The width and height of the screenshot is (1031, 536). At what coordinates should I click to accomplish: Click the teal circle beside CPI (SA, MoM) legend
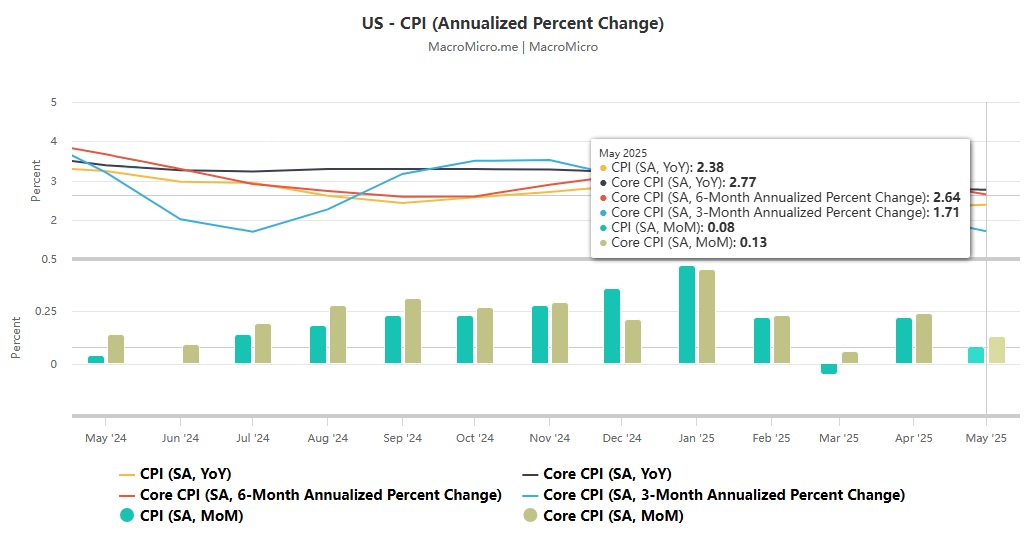(x=127, y=516)
